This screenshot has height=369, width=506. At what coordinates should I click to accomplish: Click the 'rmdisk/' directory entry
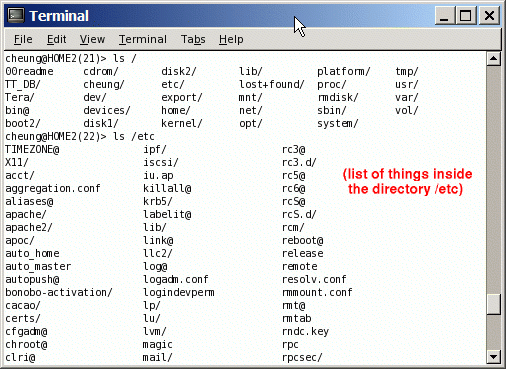pos(338,97)
